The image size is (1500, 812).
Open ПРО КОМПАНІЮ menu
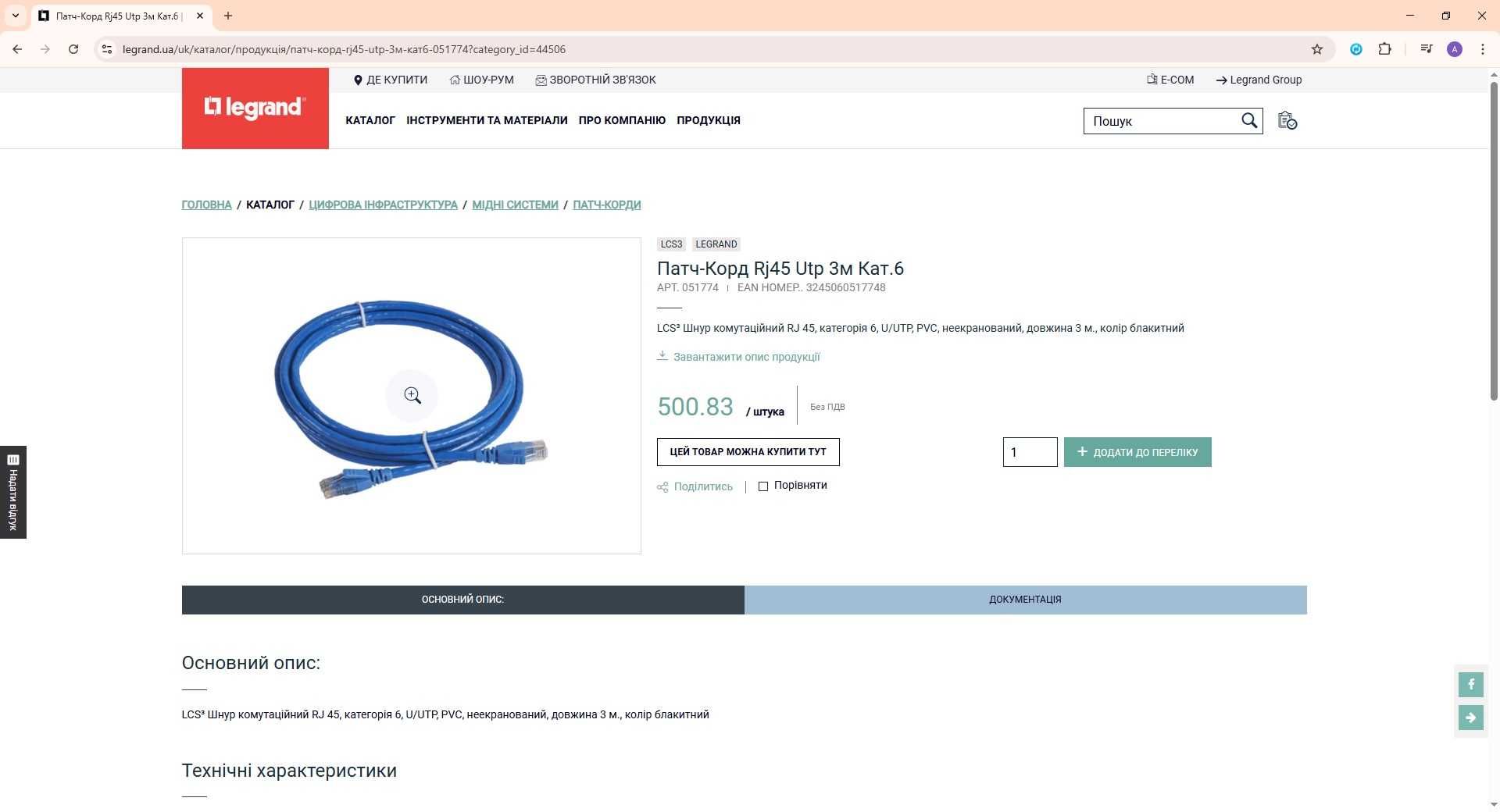pos(622,120)
